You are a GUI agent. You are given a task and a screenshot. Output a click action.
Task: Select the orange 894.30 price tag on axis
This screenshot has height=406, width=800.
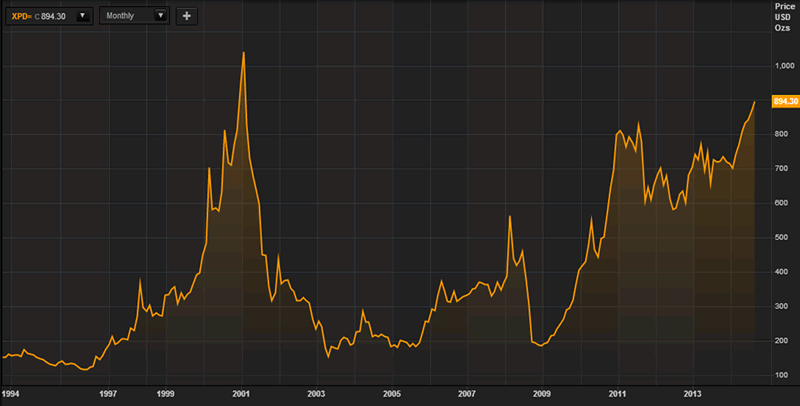pyautogui.click(x=784, y=102)
